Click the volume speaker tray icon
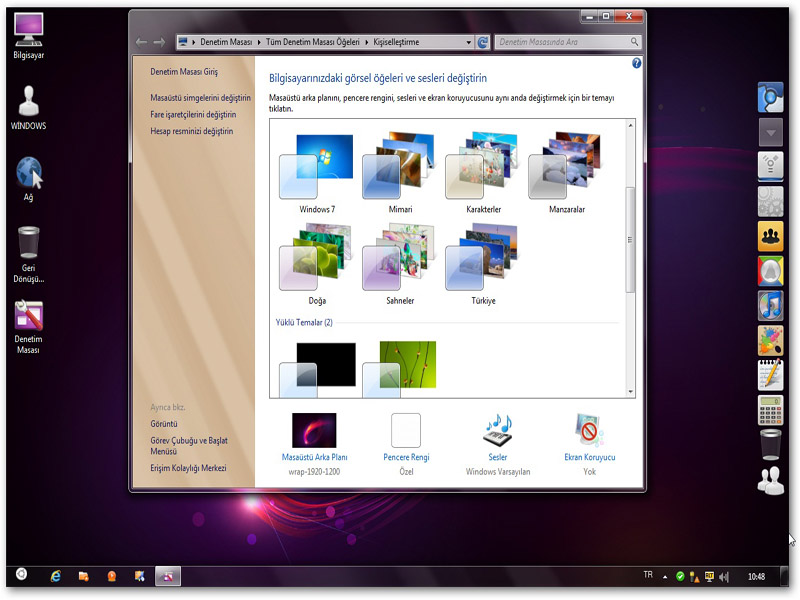The image size is (800, 600). pyautogui.click(x=724, y=576)
